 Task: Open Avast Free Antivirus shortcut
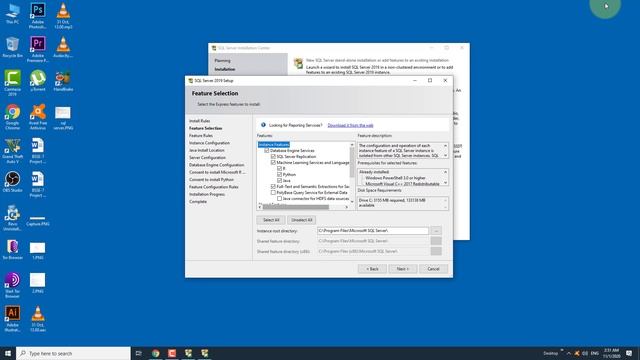[38, 117]
